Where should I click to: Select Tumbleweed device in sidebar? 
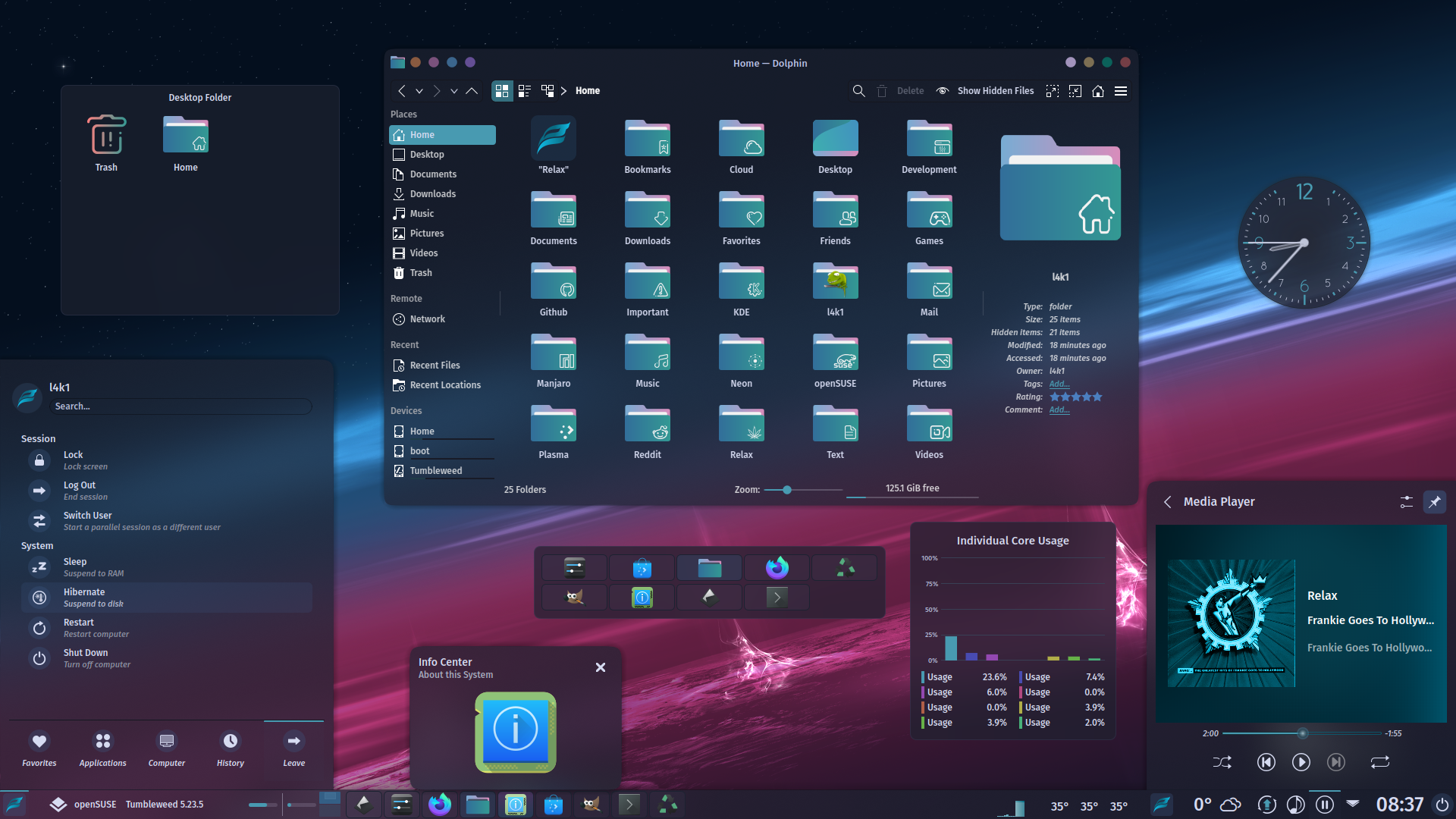[x=442, y=471]
